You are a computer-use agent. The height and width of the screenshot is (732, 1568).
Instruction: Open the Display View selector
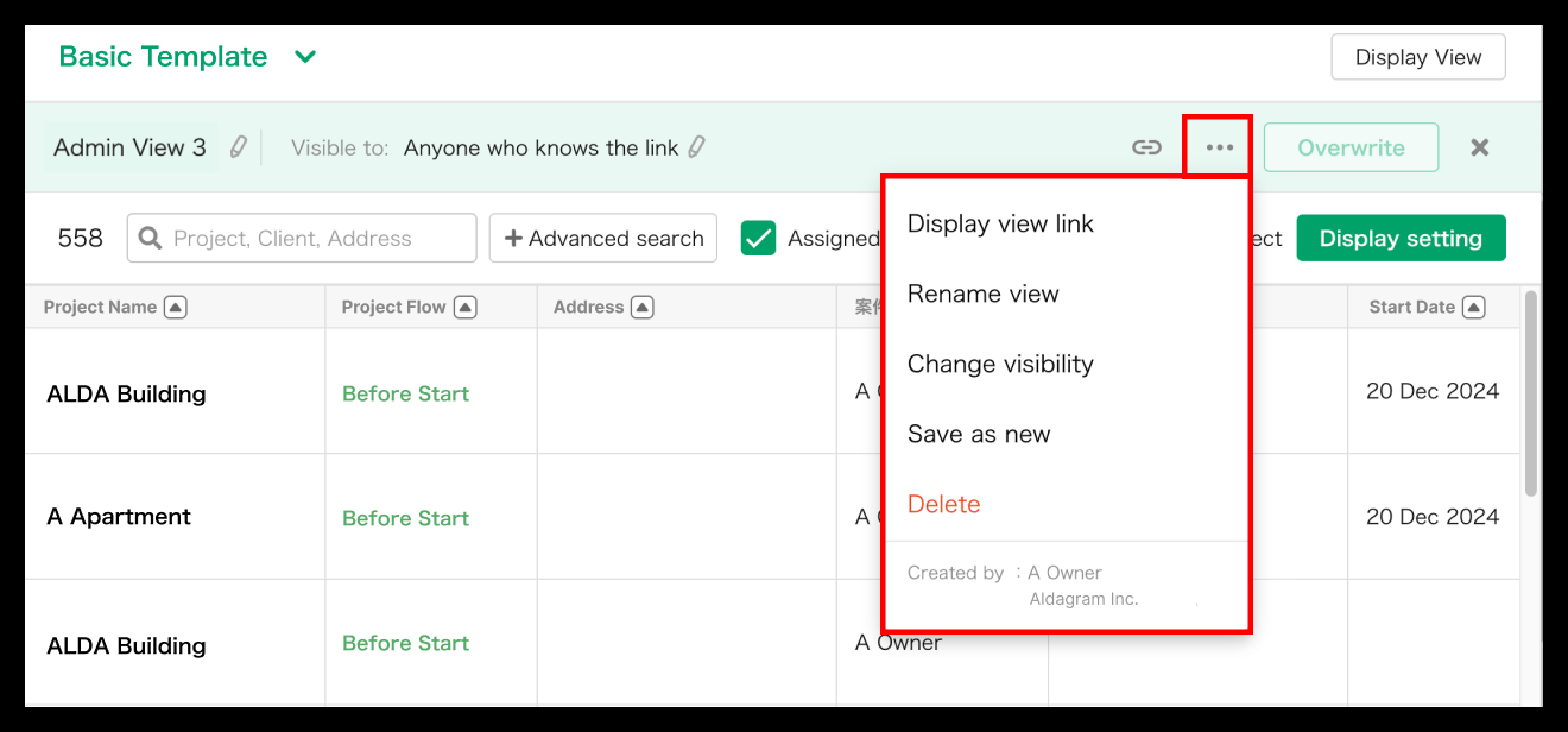point(1417,57)
